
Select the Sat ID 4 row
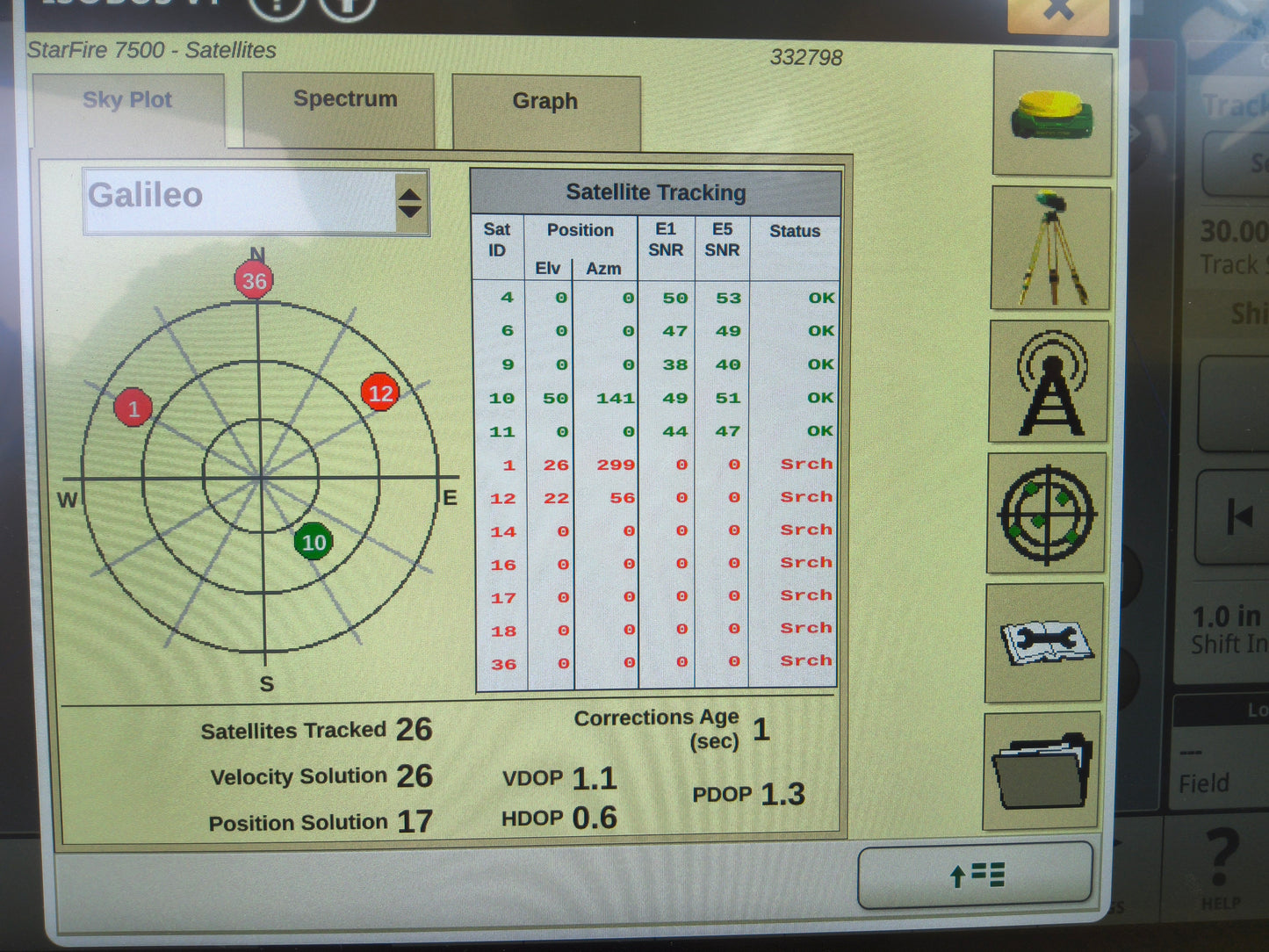[x=656, y=298]
